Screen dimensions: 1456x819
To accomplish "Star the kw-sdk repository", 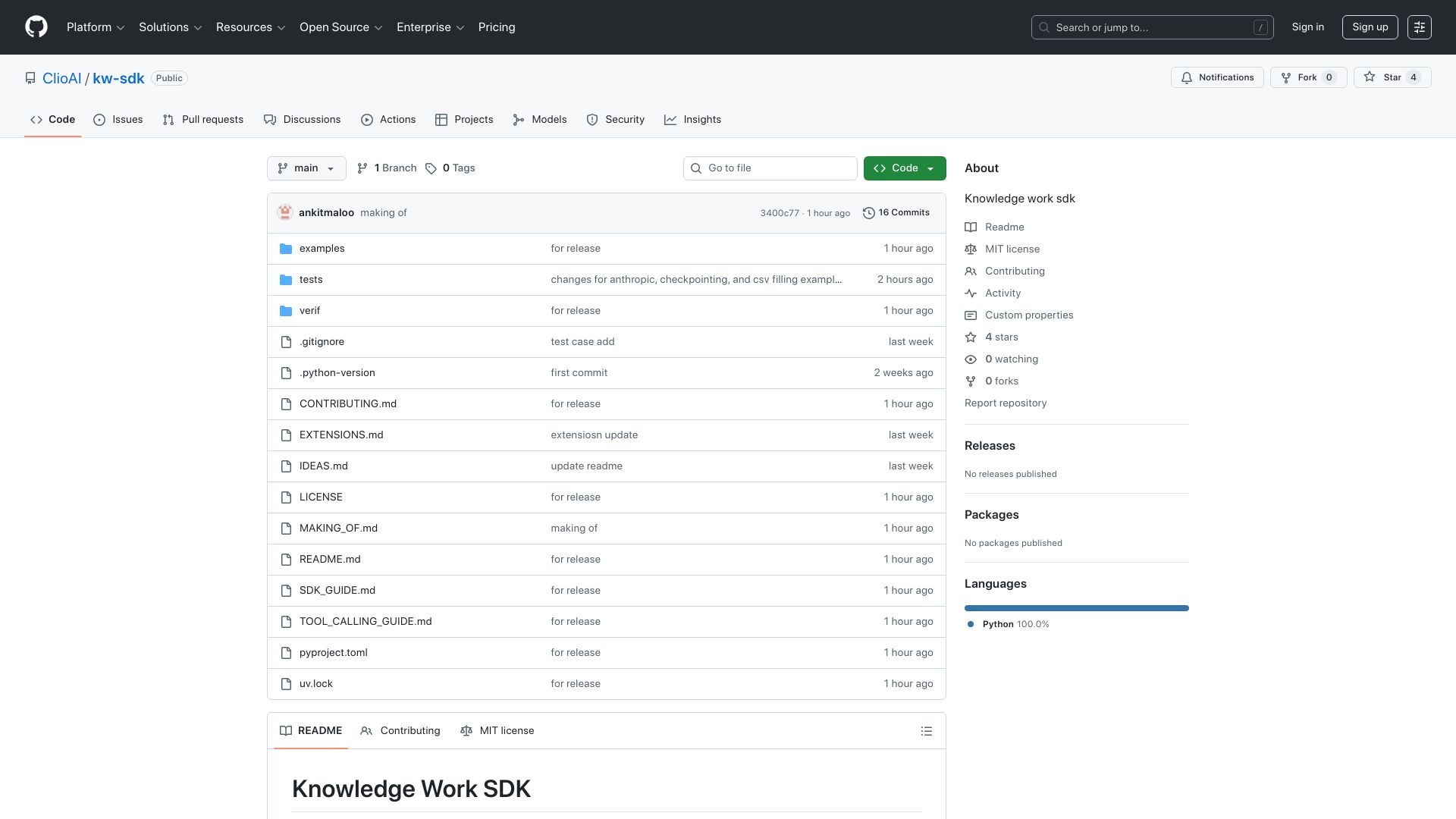I will click(x=1392, y=77).
